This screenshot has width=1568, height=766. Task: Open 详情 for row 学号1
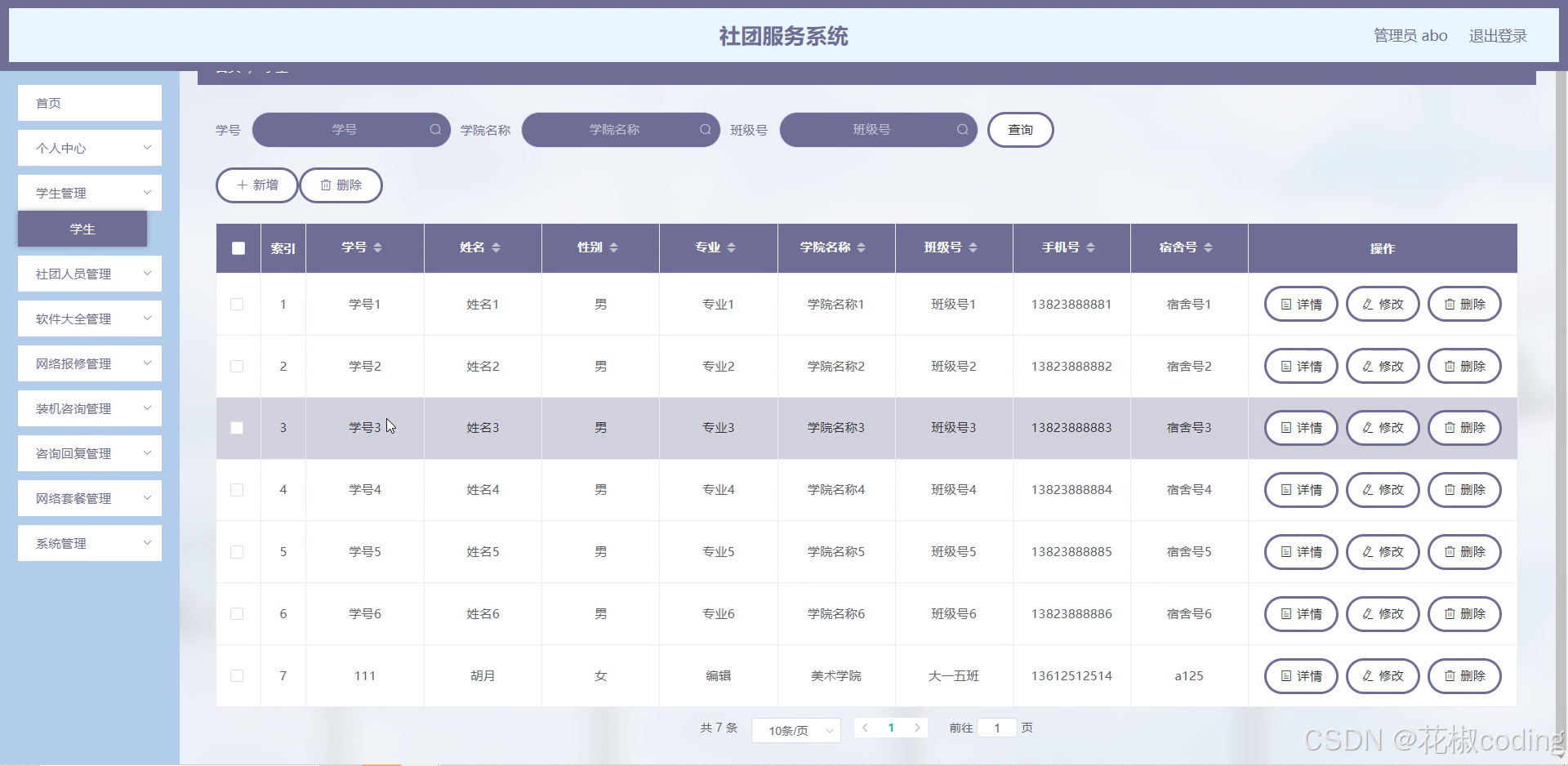pyautogui.click(x=1301, y=305)
